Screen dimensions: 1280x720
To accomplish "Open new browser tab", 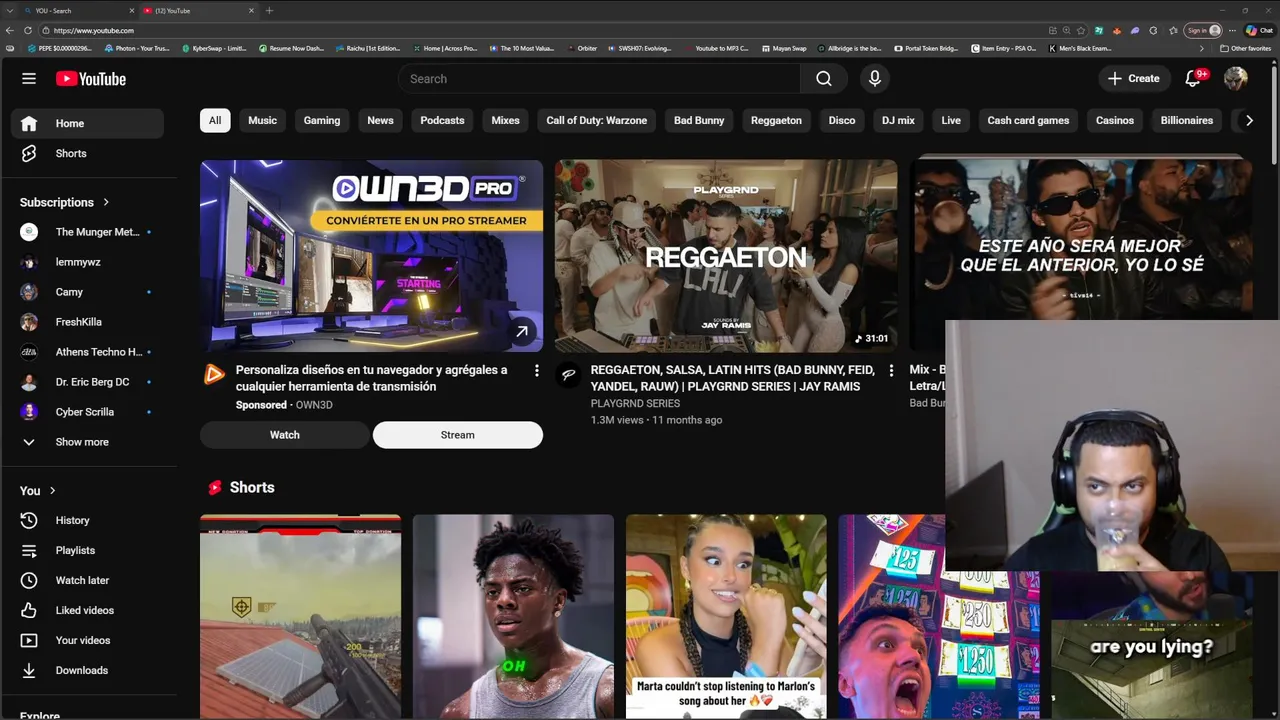I will (269, 10).
